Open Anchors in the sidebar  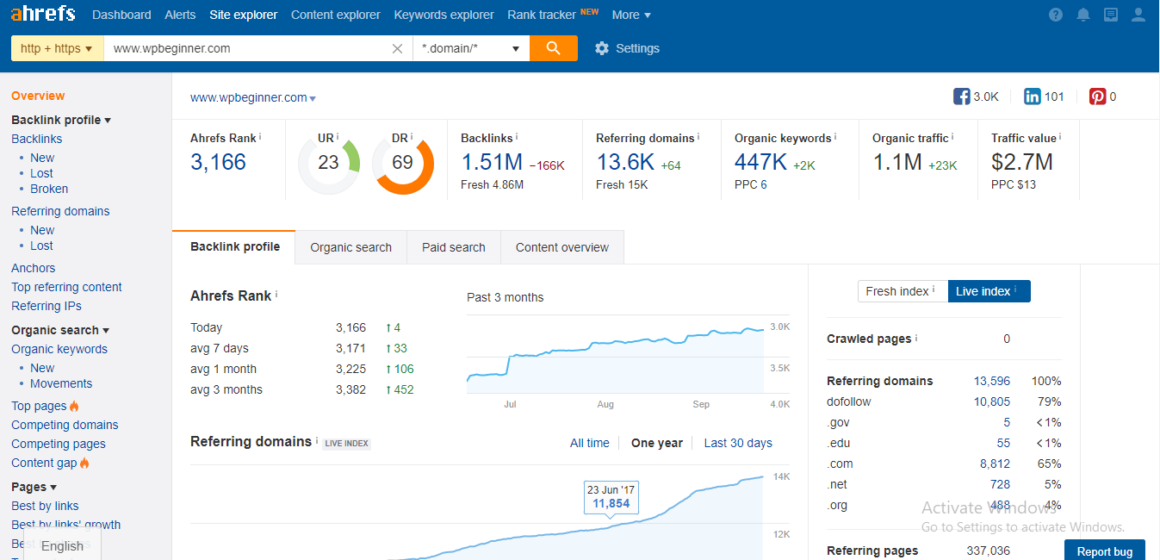(x=33, y=268)
